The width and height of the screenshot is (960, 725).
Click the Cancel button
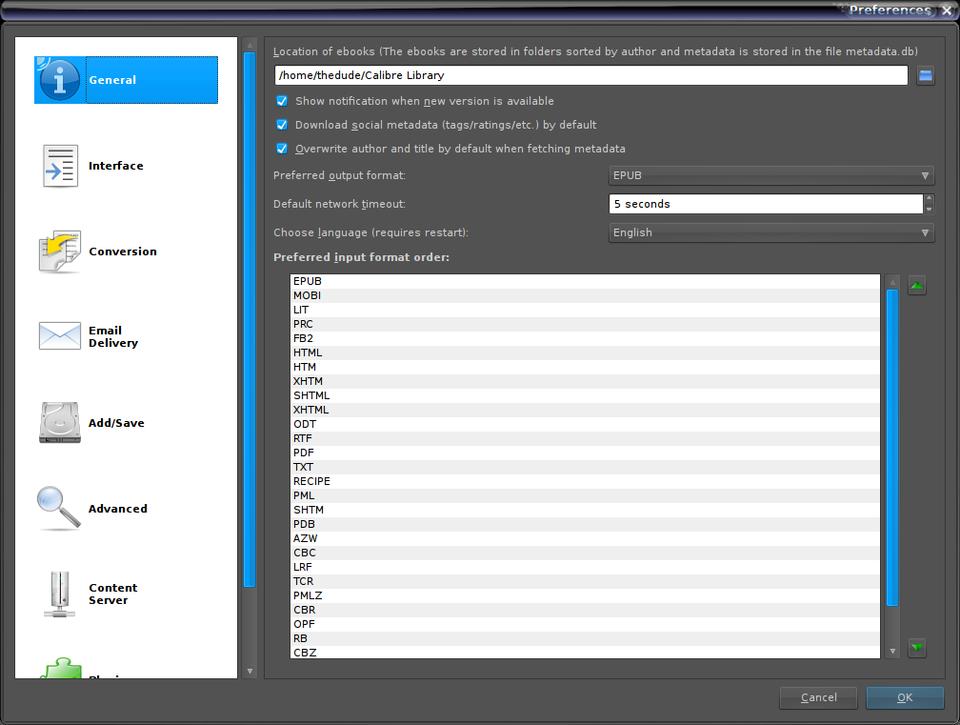tap(818, 697)
